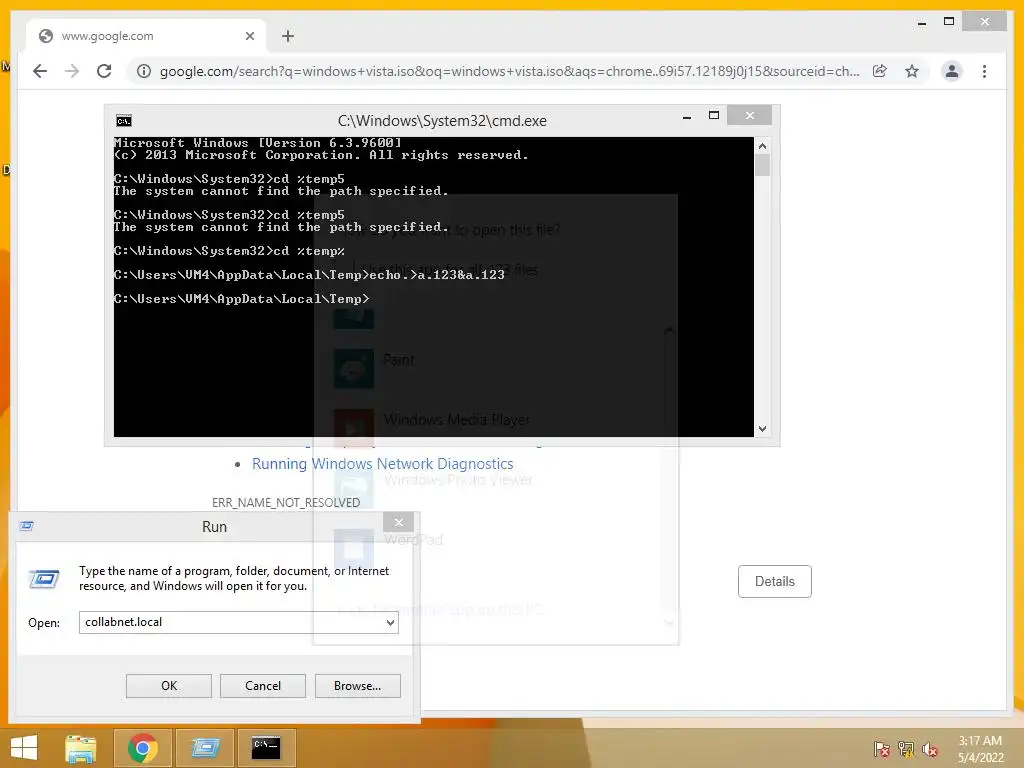The width and height of the screenshot is (1024, 768).
Task: Minimize the Chrome window
Action: point(921,22)
